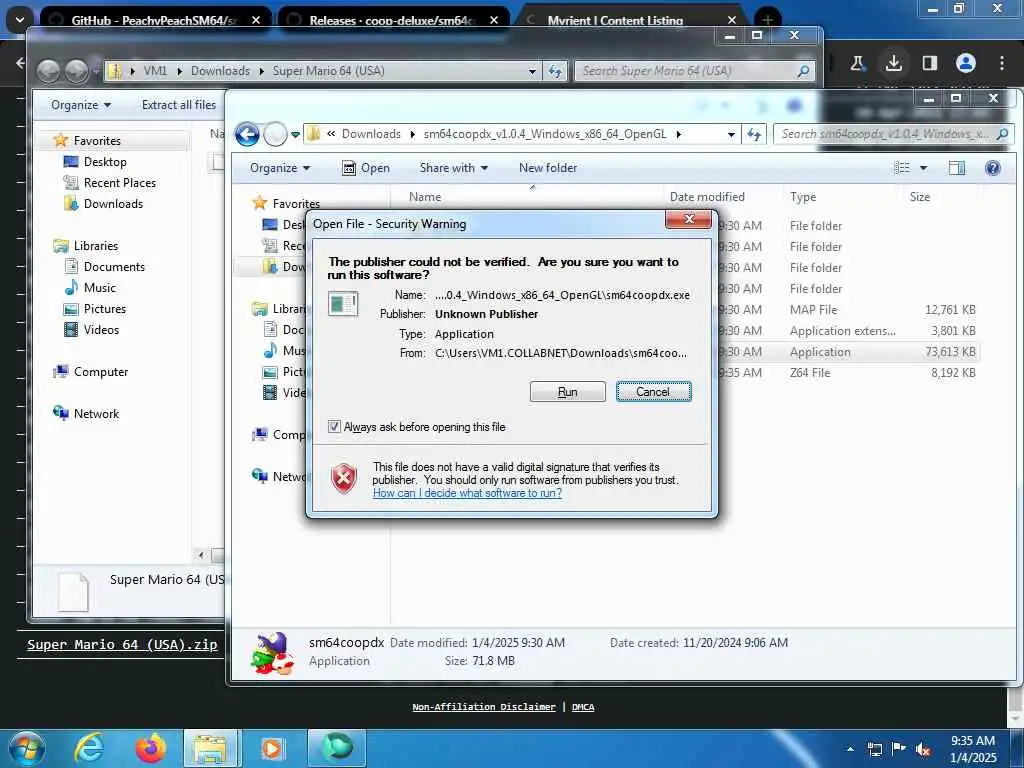Select Downloads in the back Explorer sidebar

point(113,204)
